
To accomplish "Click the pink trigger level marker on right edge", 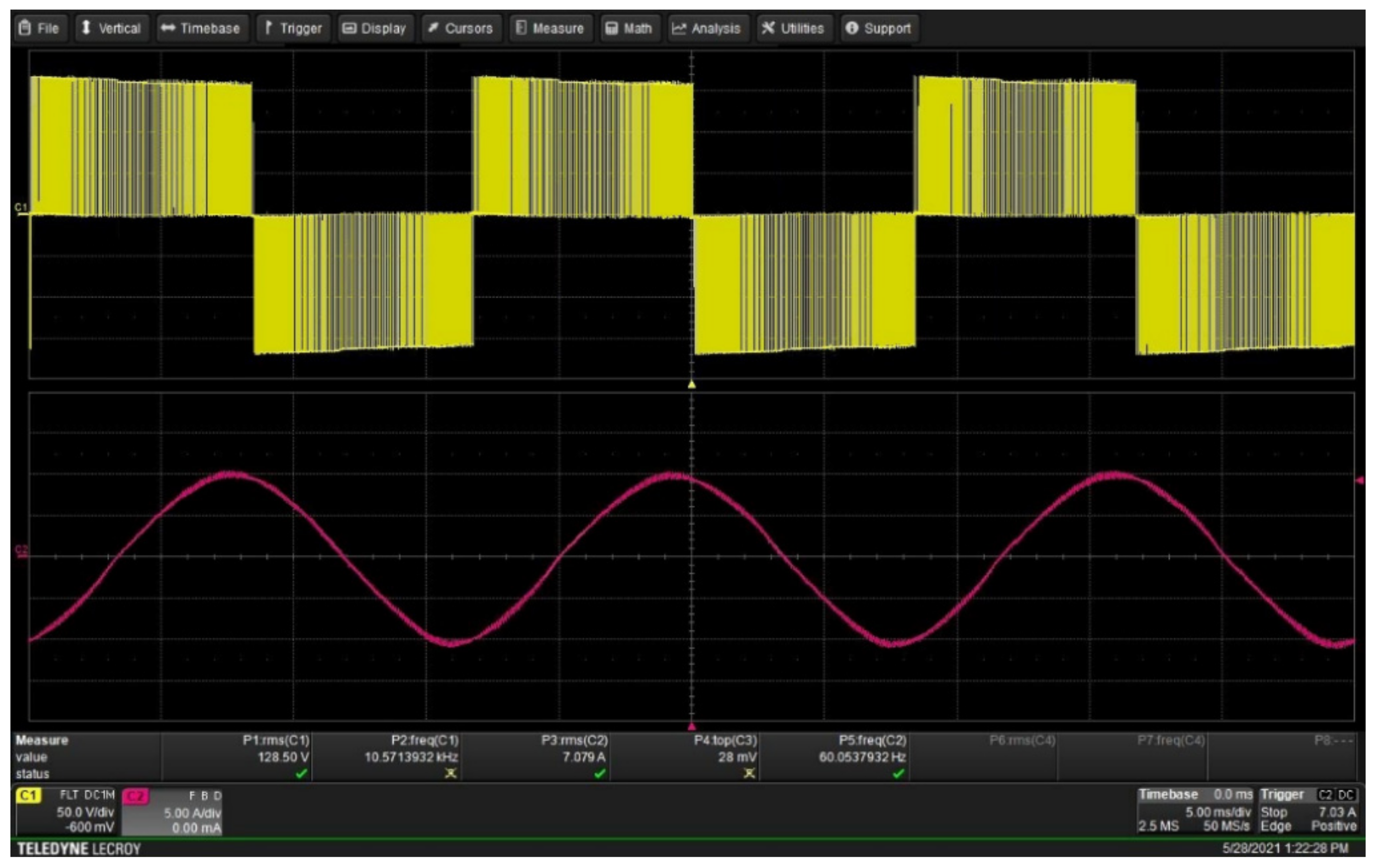I will (x=1360, y=481).
